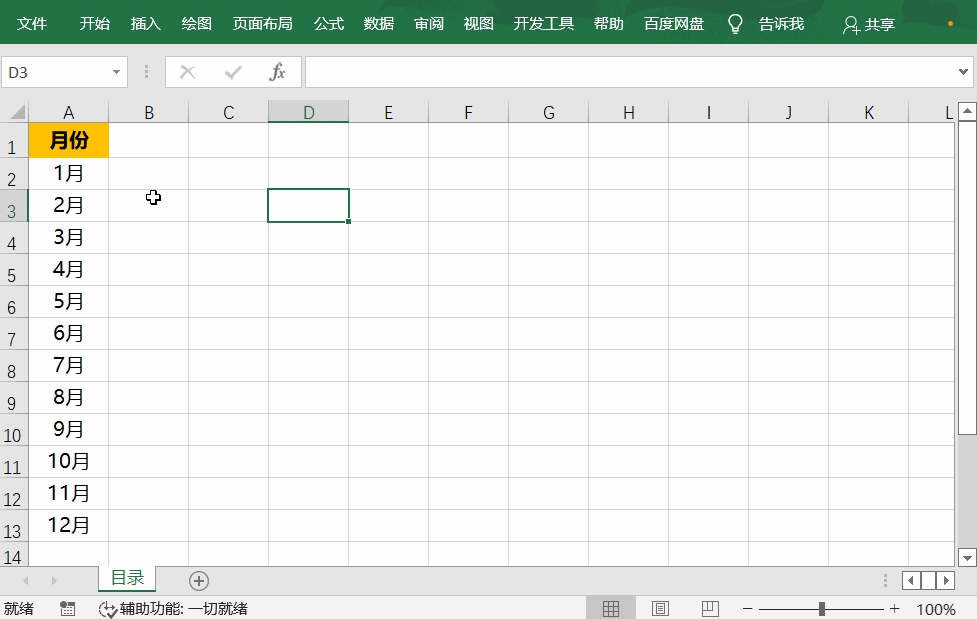Select the cell containing 4月

(69, 269)
